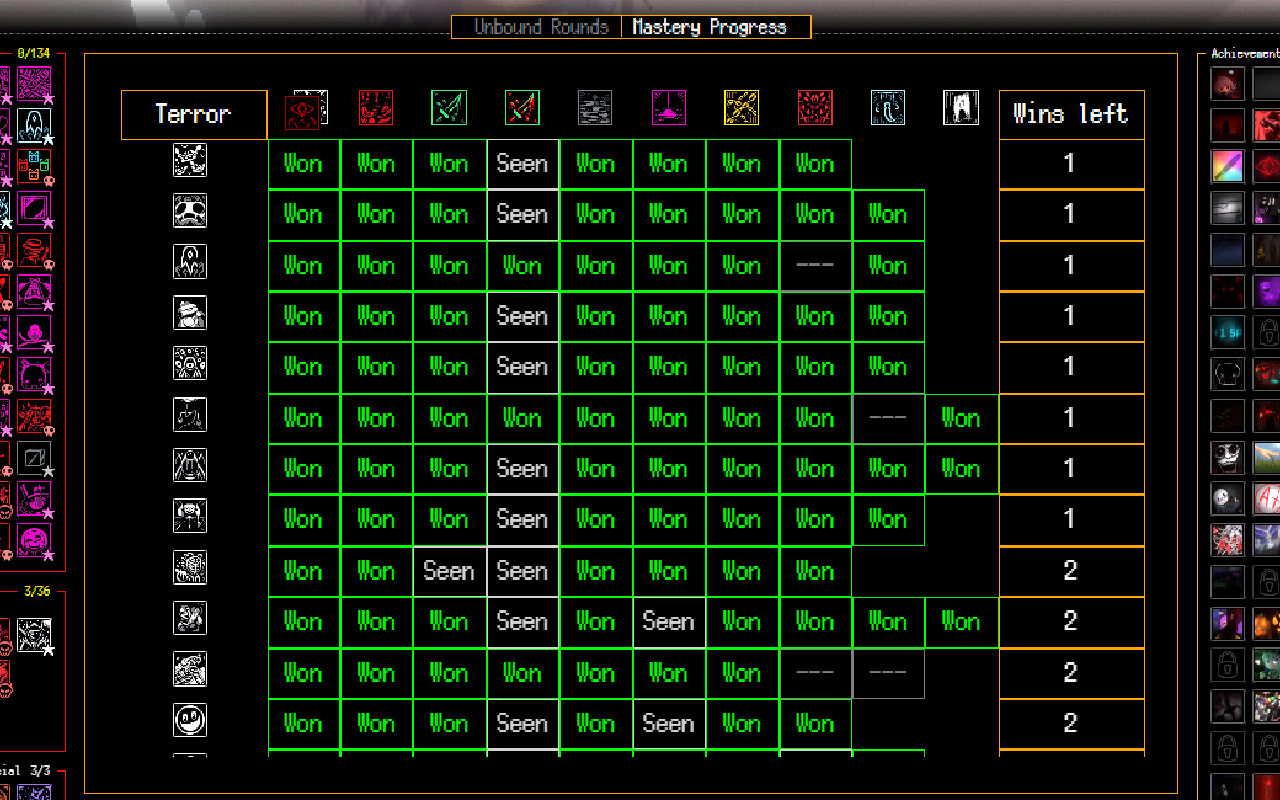Image resolution: width=1280 pixels, height=800 pixels.
Task: Click the Achievements panel title
Action: (x=1245, y=54)
